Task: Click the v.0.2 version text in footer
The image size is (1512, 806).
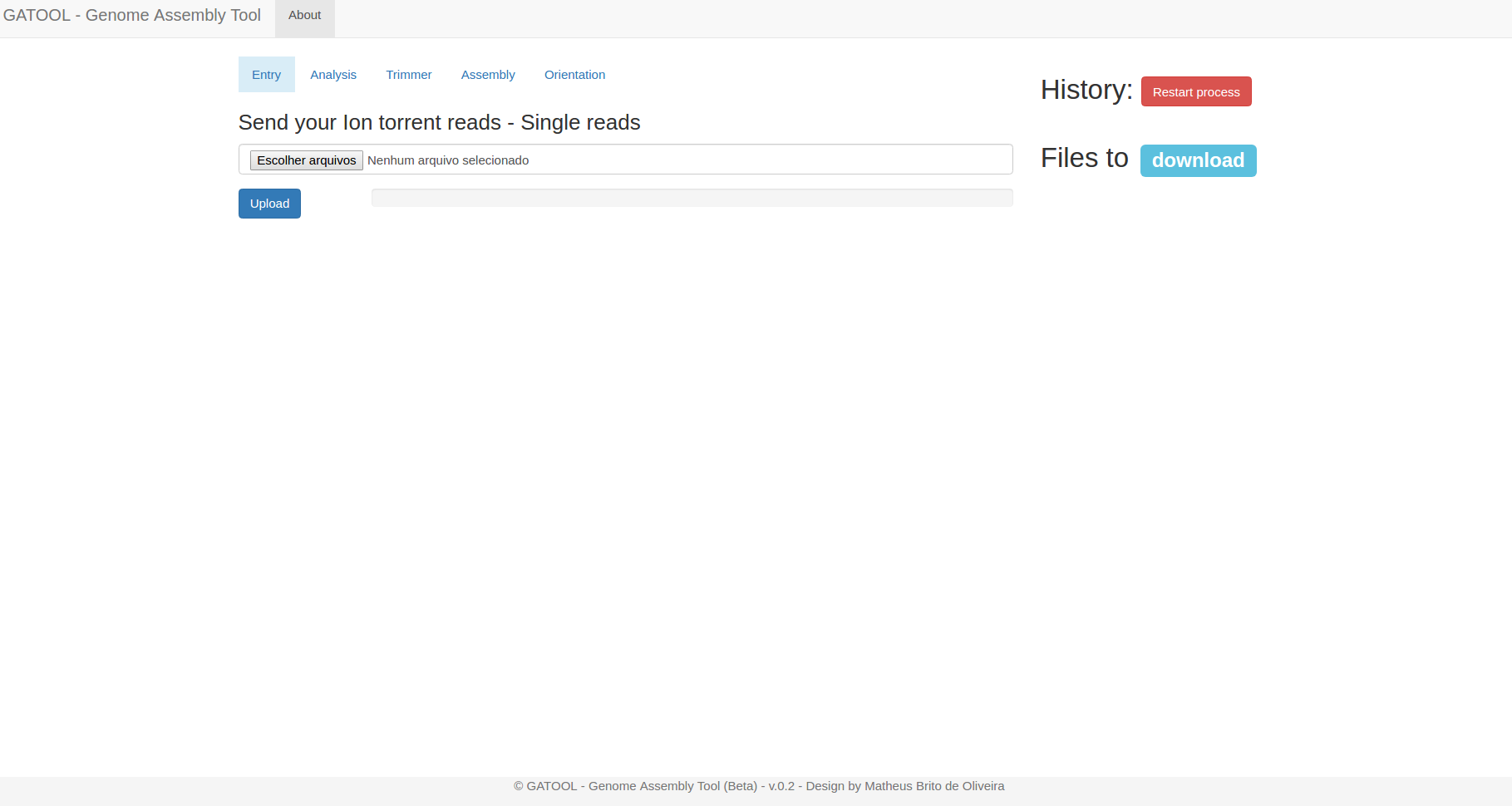Action: pyautogui.click(x=781, y=785)
